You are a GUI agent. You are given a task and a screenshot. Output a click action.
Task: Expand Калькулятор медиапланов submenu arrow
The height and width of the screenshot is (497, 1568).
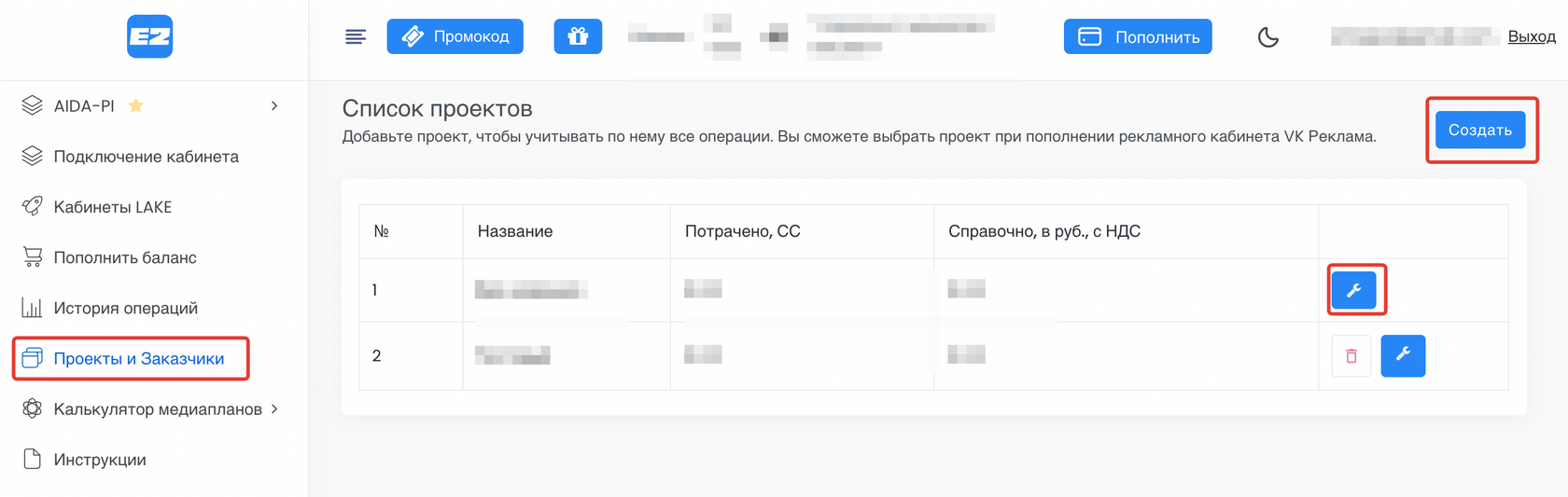click(274, 409)
